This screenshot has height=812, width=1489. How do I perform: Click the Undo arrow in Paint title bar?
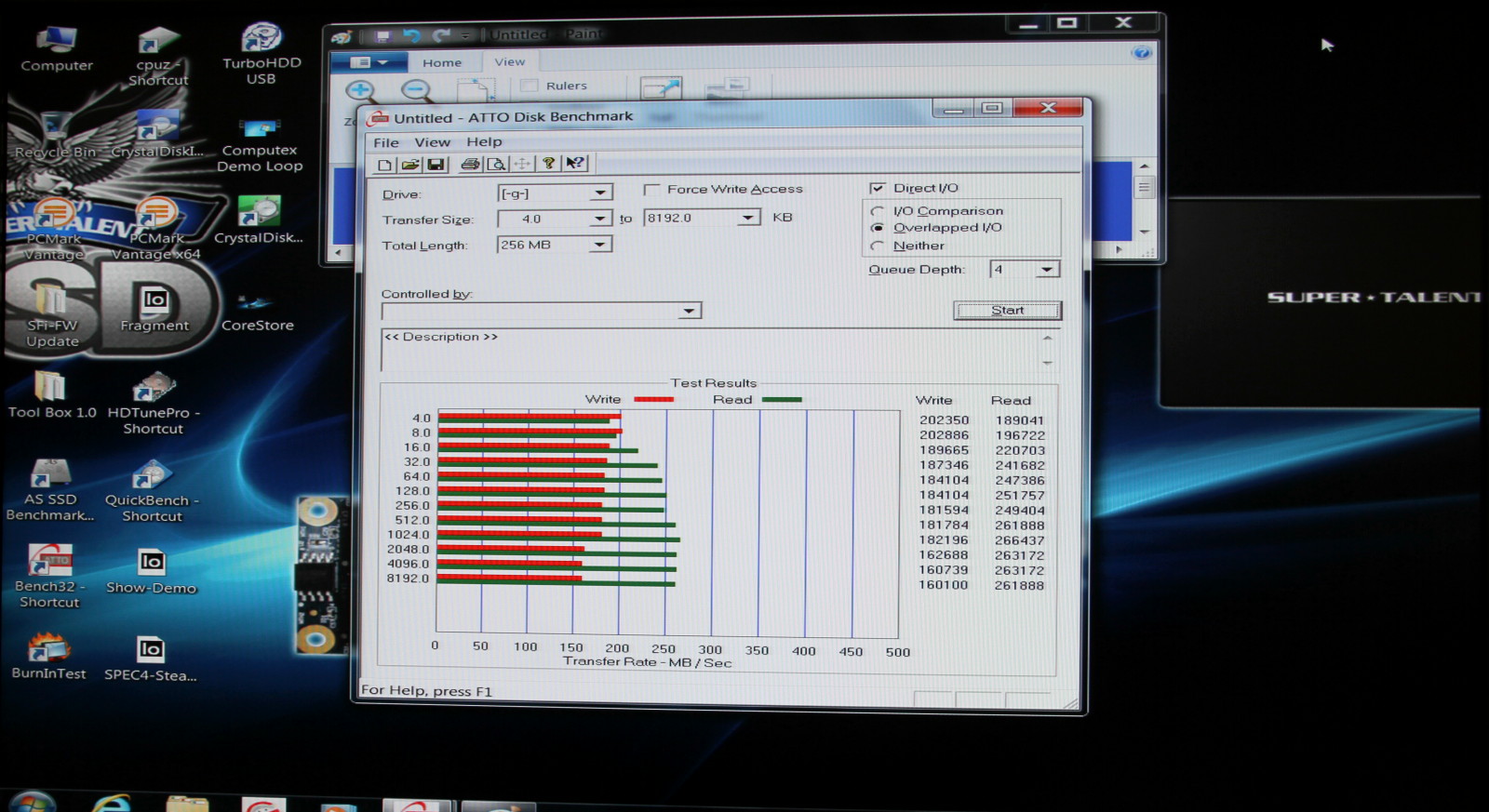[411, 35]
